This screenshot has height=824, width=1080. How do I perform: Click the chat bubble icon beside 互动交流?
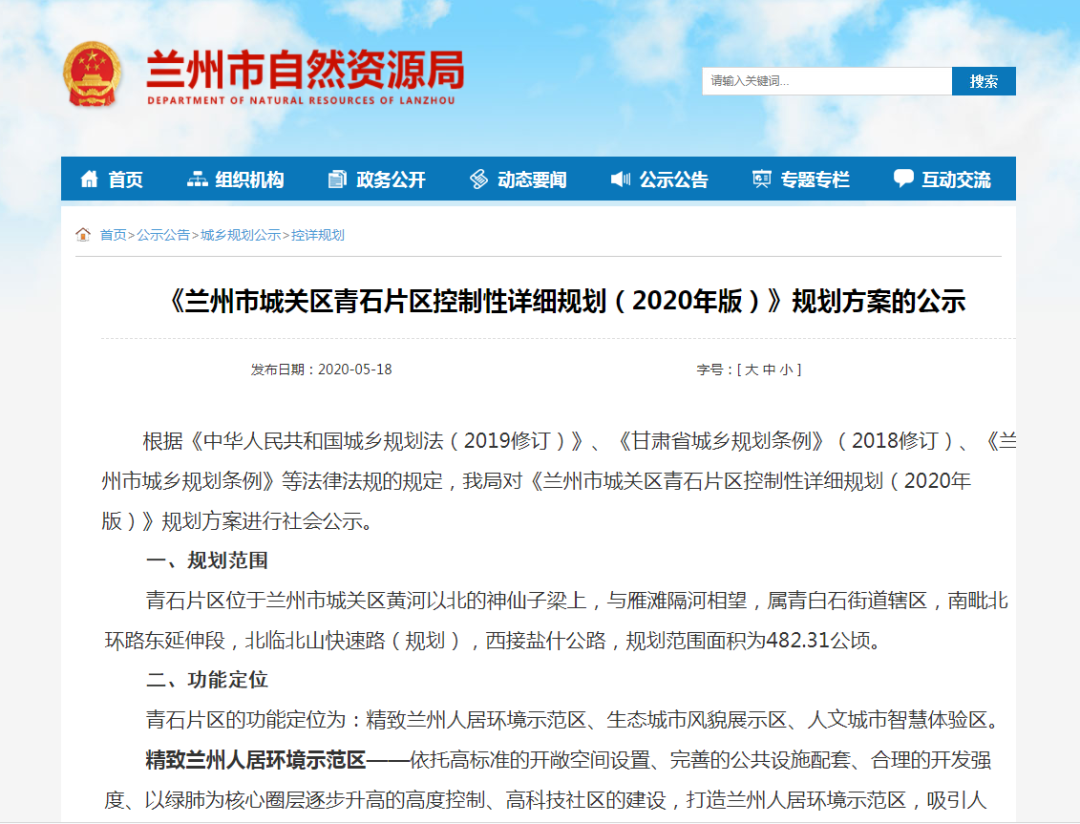903,178
